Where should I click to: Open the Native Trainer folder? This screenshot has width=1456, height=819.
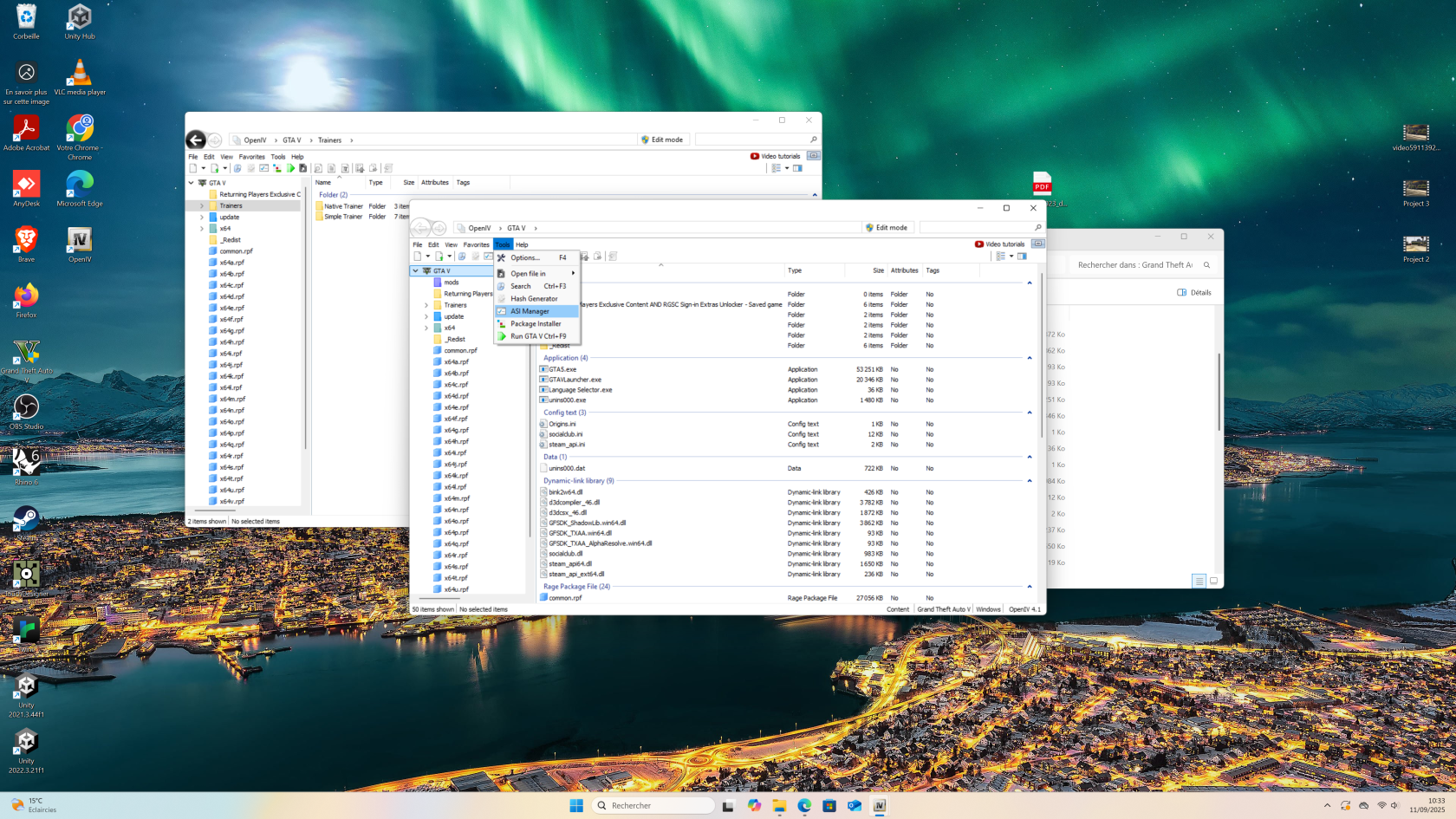coord(343,206)
